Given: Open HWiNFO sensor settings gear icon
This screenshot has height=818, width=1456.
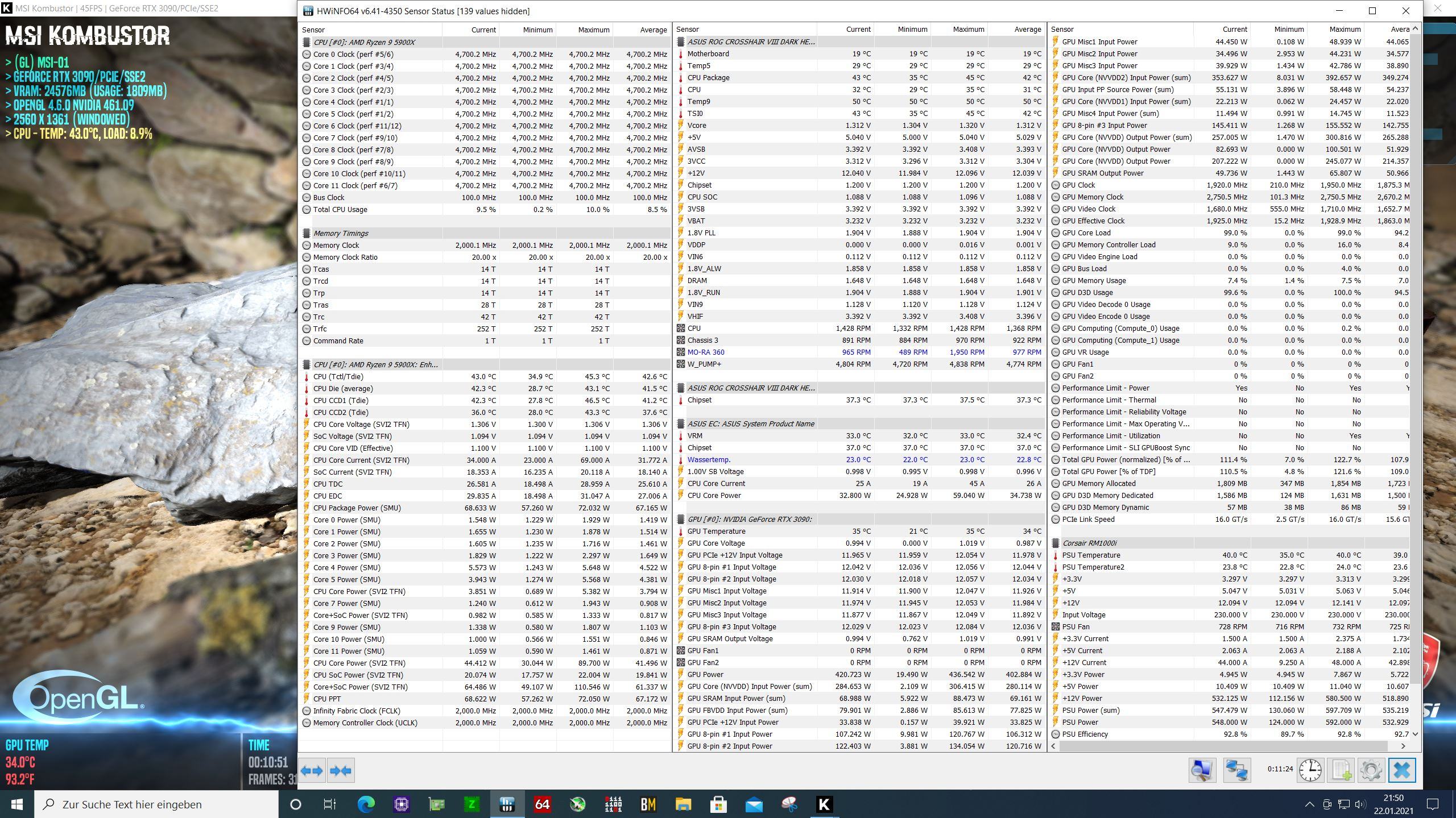Looking at the screenshot, I should click(x=1371, y=771).
